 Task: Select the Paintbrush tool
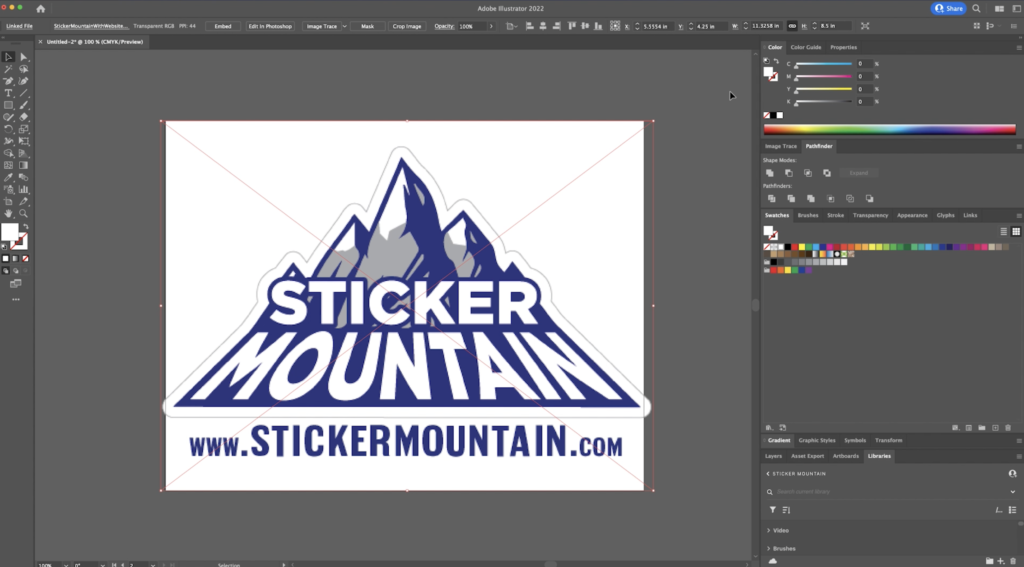pos(24,105)
